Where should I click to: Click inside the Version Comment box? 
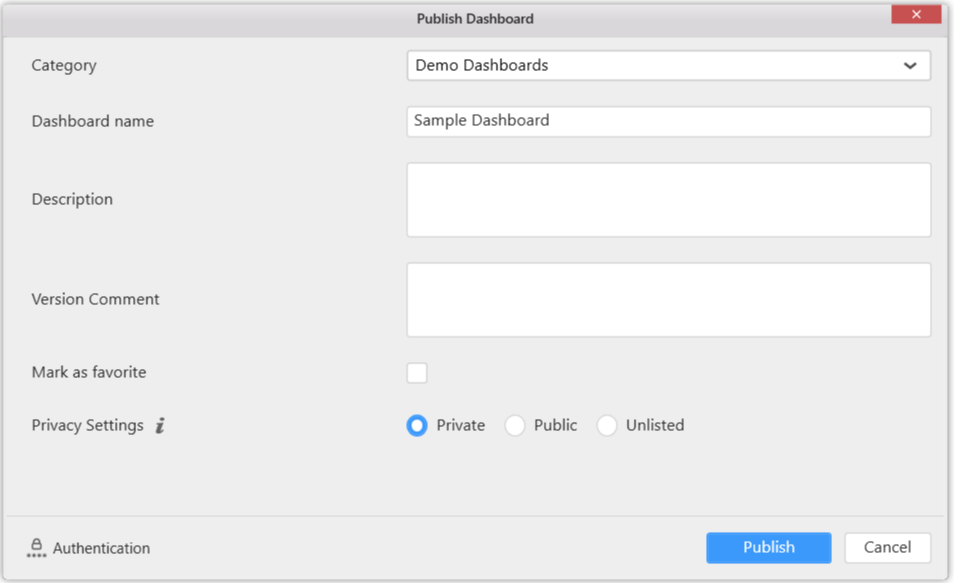pos(668,300)
